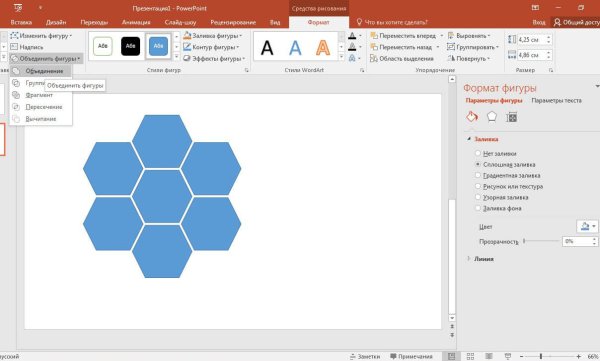Viewport: 600px width, 361px height.
Task: Choose Объединение from merge shapes menu
Action: (x=40, y=71)
